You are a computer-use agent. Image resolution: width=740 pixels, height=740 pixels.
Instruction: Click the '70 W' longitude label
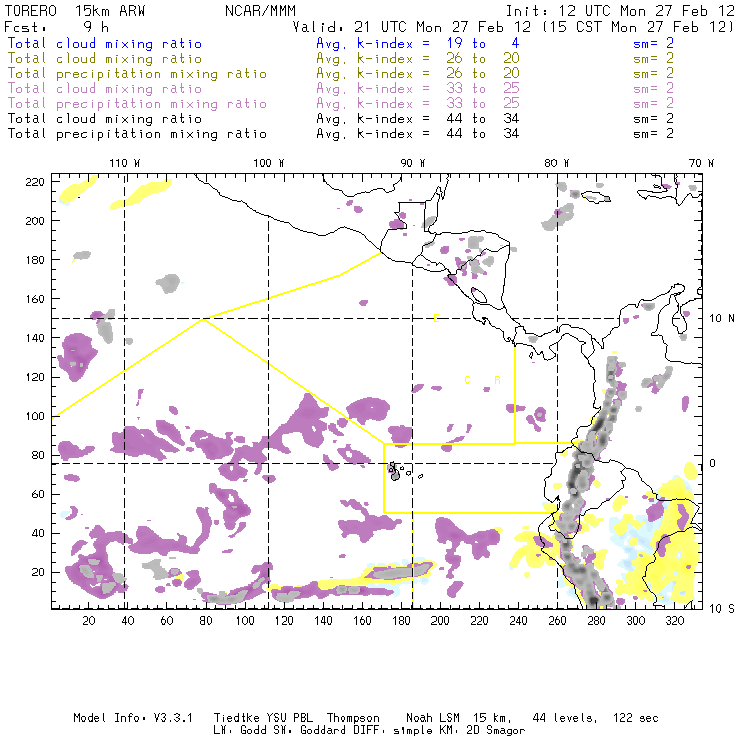coord(701,163)
